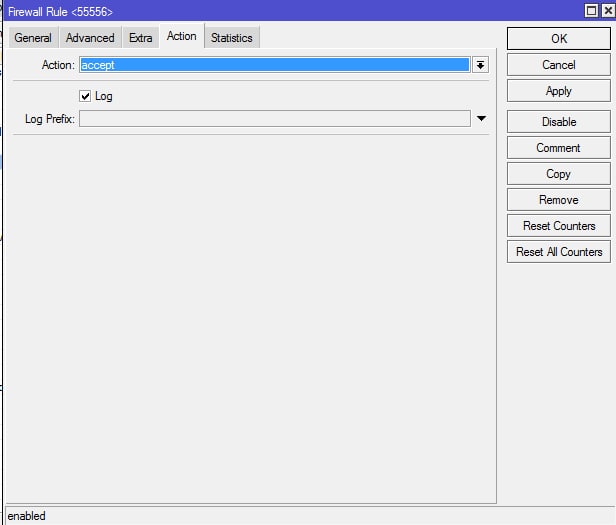Toggle the Log checkbox

[x=85, y=96]
